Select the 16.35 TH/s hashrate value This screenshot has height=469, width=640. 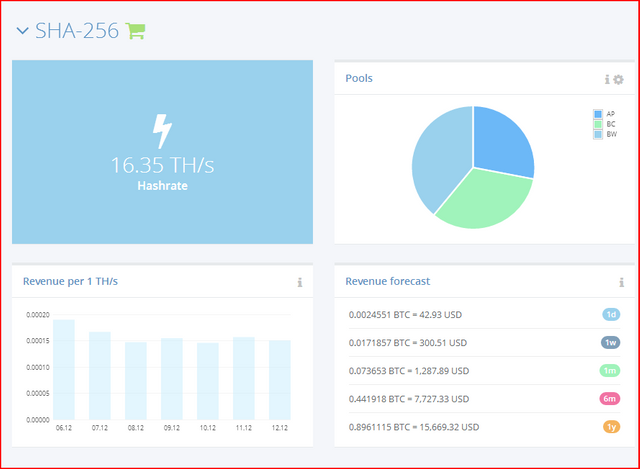click(162, 165)
